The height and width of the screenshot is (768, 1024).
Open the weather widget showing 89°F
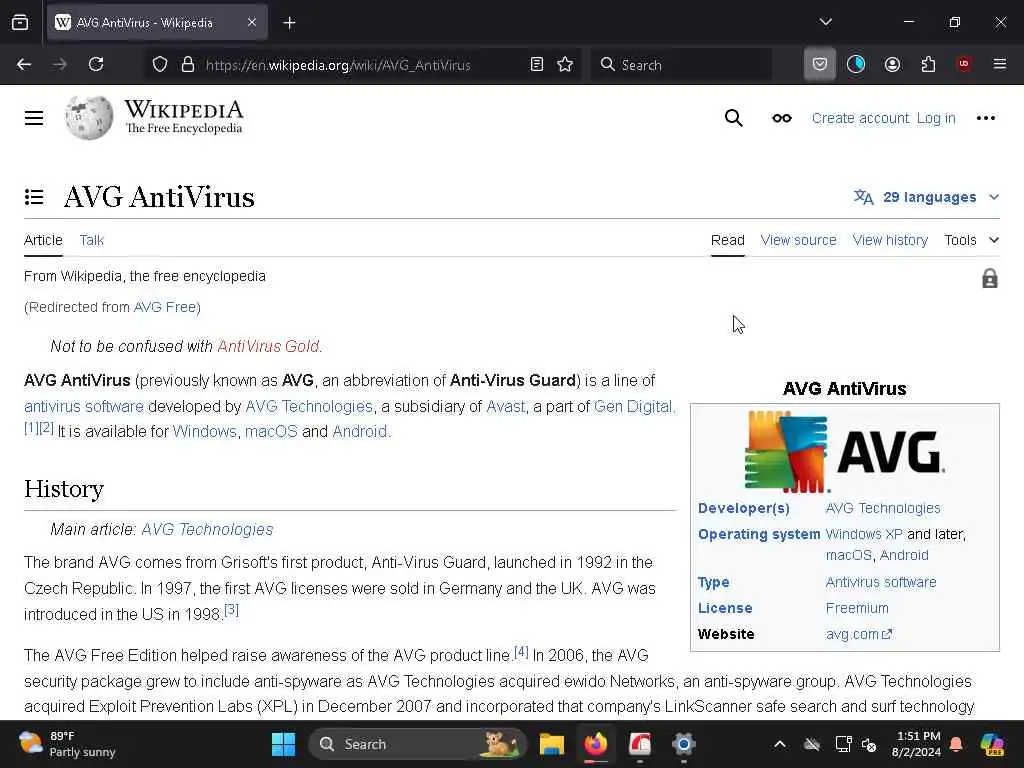67,744
